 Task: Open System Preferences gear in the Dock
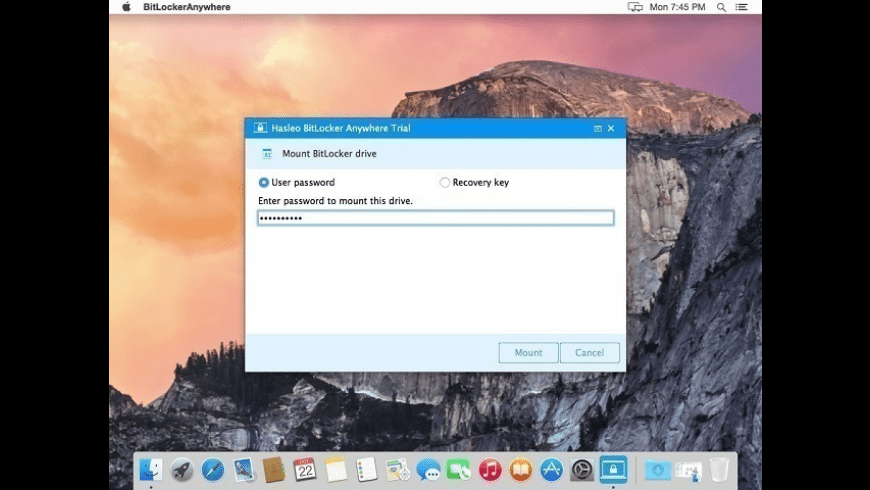pos(582,470)
